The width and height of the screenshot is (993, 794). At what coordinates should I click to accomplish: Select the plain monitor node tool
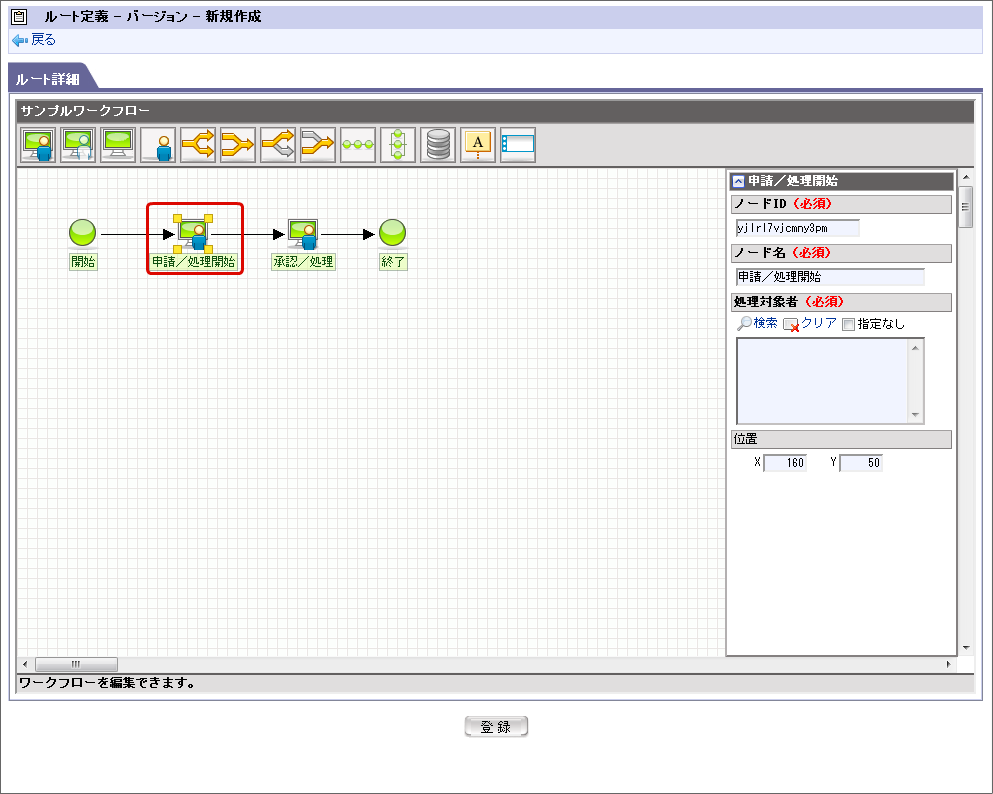[x=118, y=145]
